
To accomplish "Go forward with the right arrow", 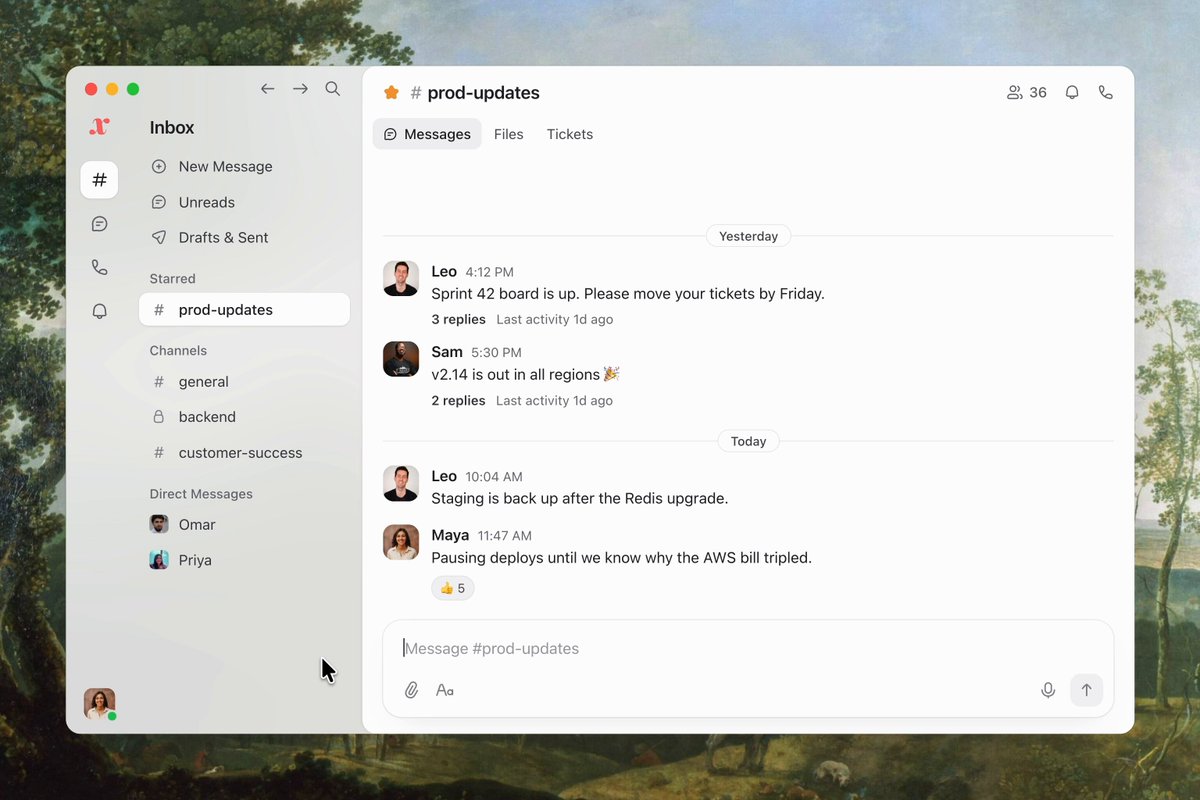I will click(300, 89).
